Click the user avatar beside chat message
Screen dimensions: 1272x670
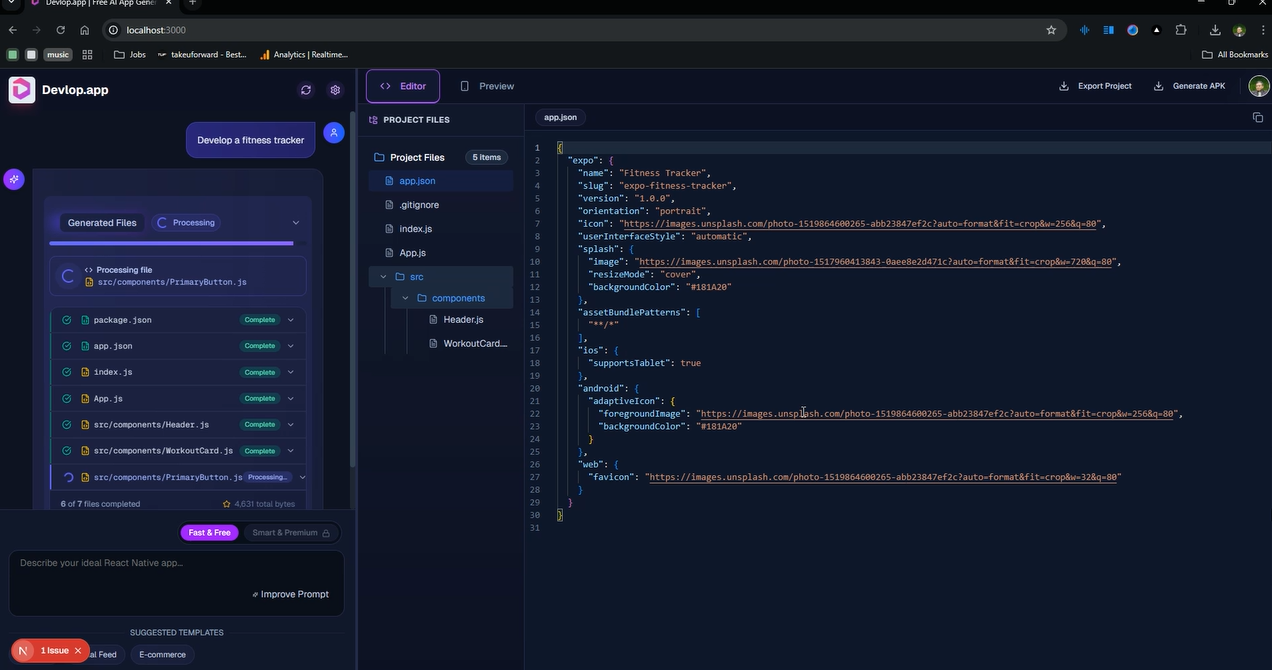(x=334, y=132)
